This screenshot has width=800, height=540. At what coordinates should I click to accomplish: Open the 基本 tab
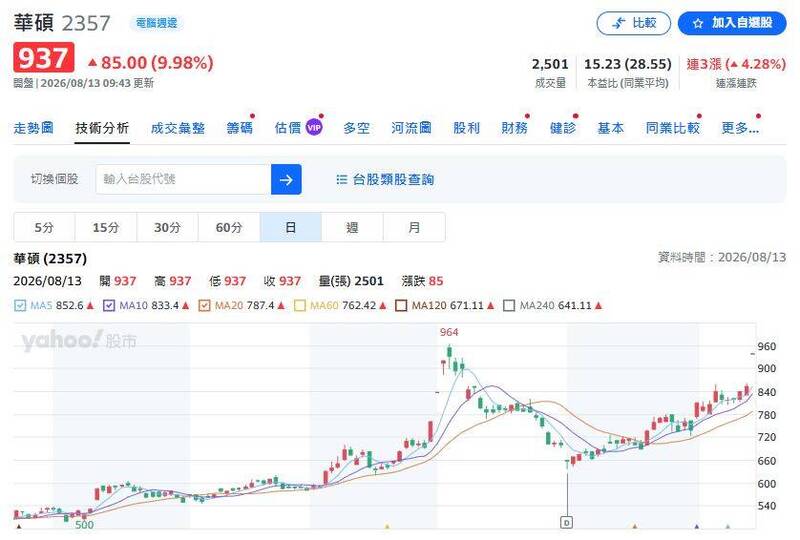click(611, 128)
